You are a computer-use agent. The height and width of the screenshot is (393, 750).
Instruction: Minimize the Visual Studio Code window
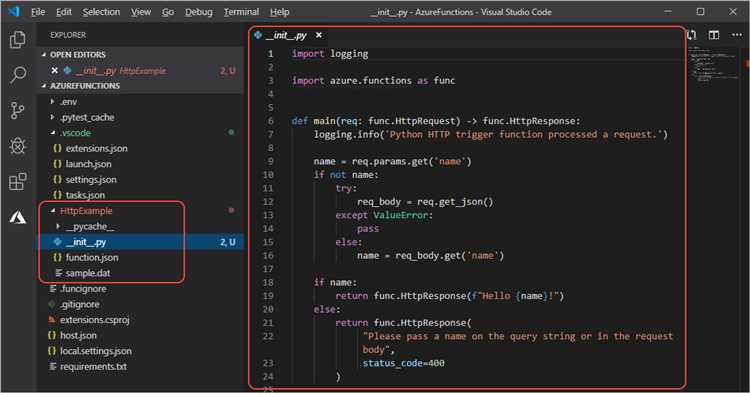(x=668, y=11)
